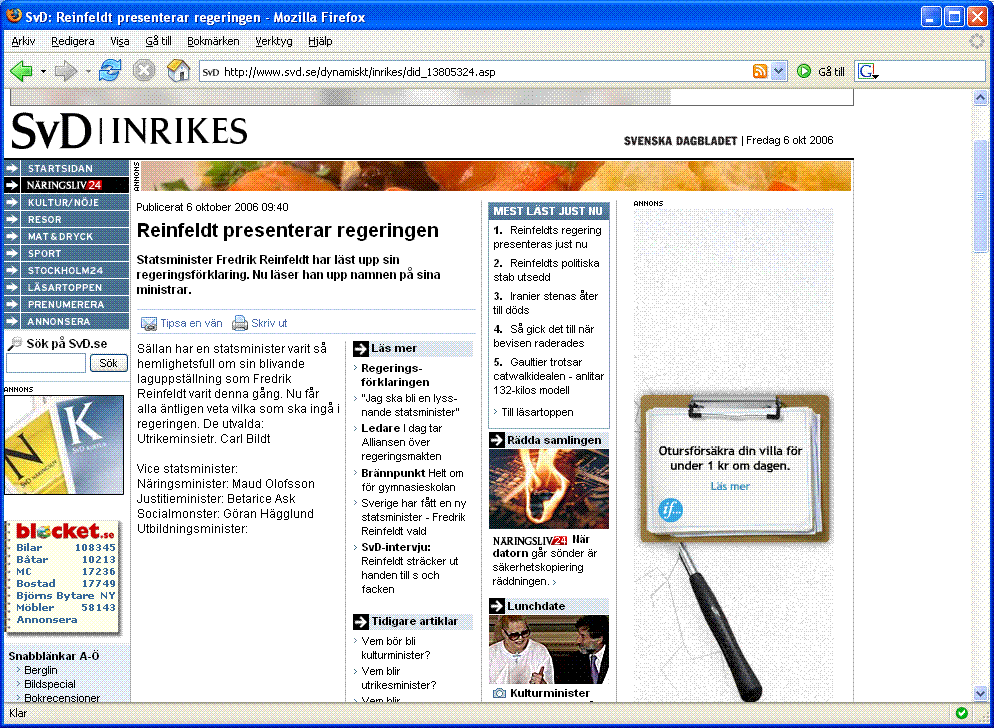The image size is (994, 728).
Task: Open Reinfeldts politiska stab utsedd article
Action: [546, 270]
